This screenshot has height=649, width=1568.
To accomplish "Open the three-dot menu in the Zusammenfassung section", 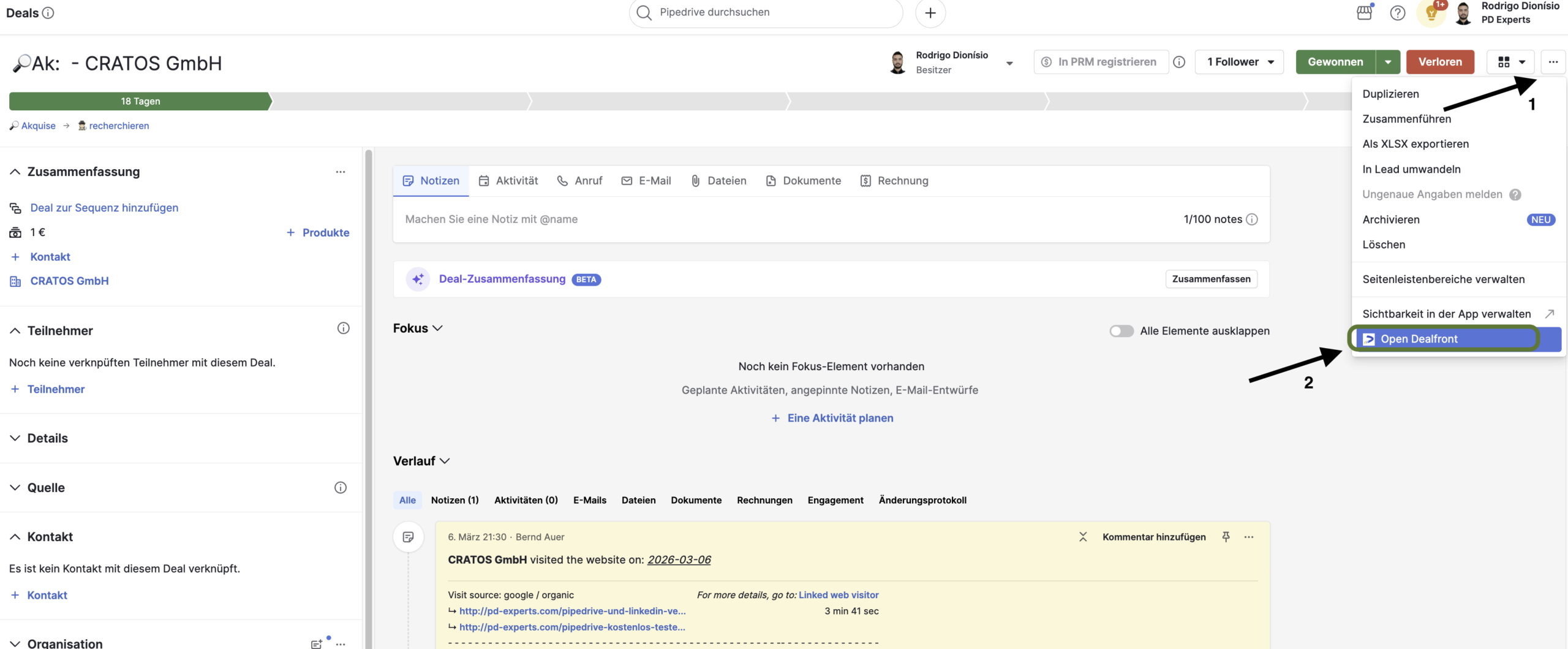I will coord(341,172).
